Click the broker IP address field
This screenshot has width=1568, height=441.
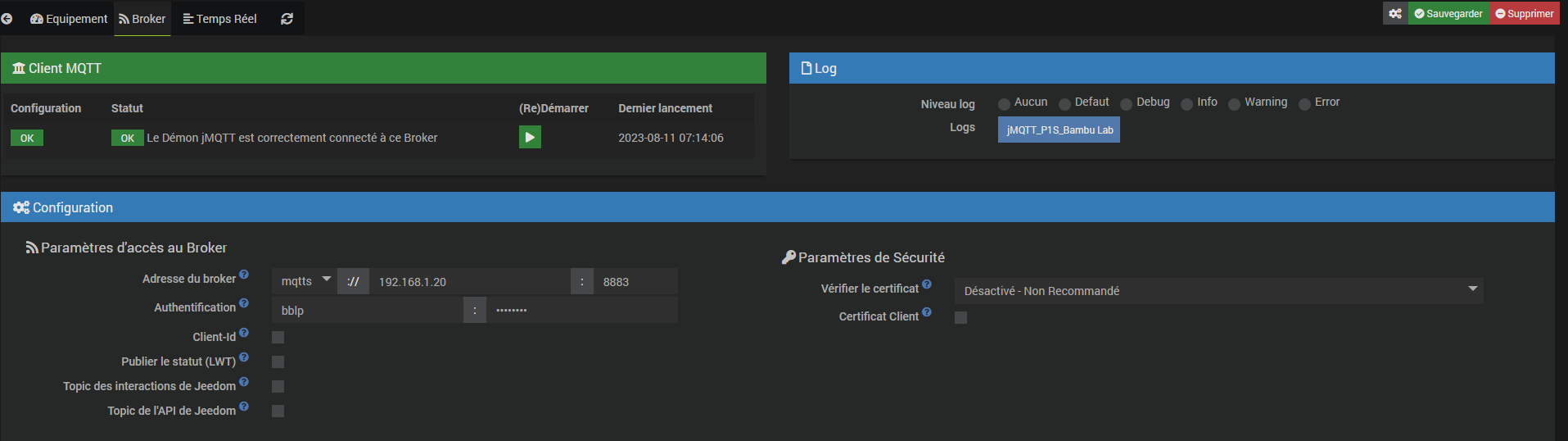pos(470,281)
